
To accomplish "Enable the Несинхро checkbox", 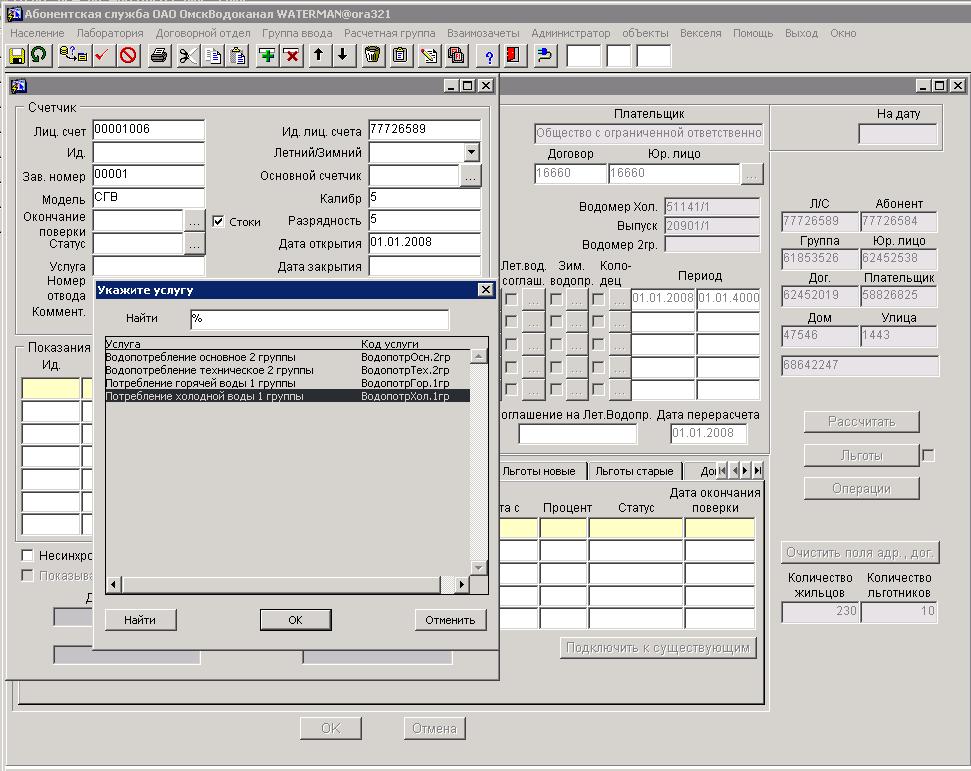I will point(28,556).
